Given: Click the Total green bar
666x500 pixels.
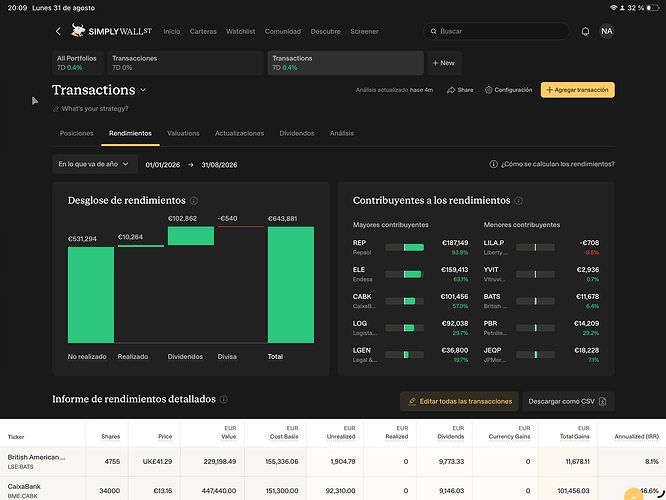Looking at the screenshot, I should click(x=291, y=285).
